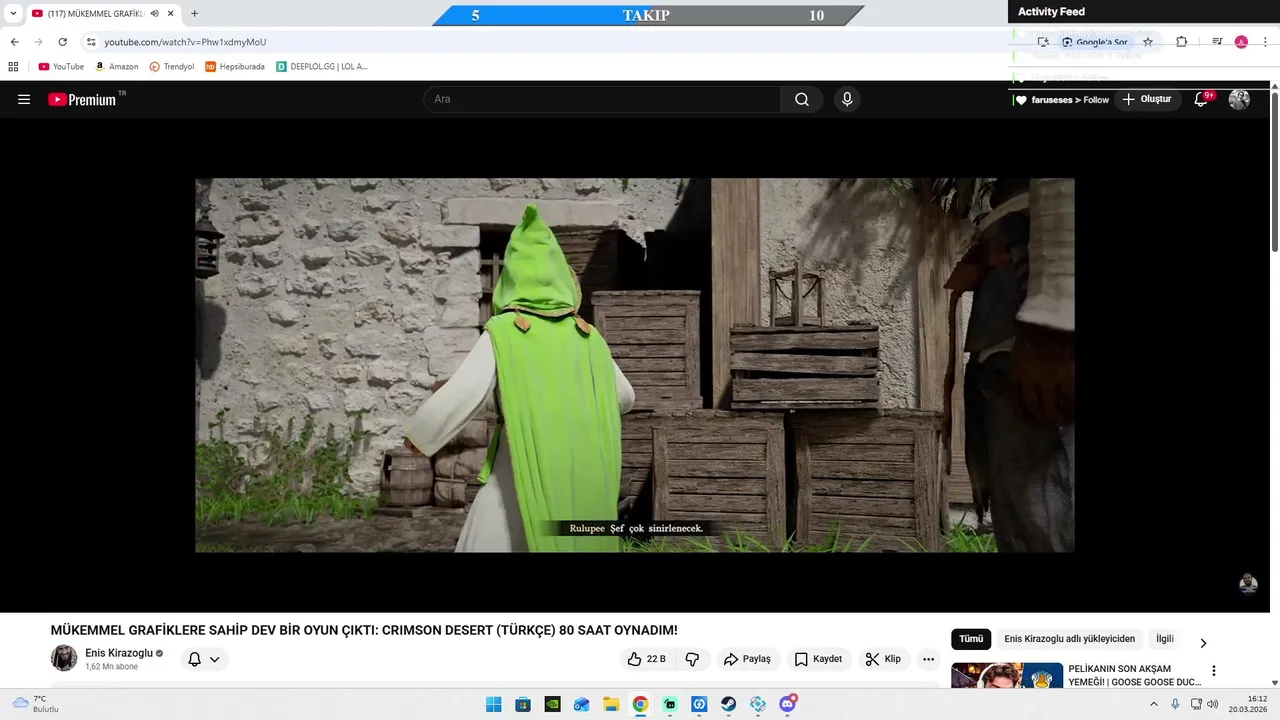
Task: View site information icon in address bar
Action: coord(91,42)
